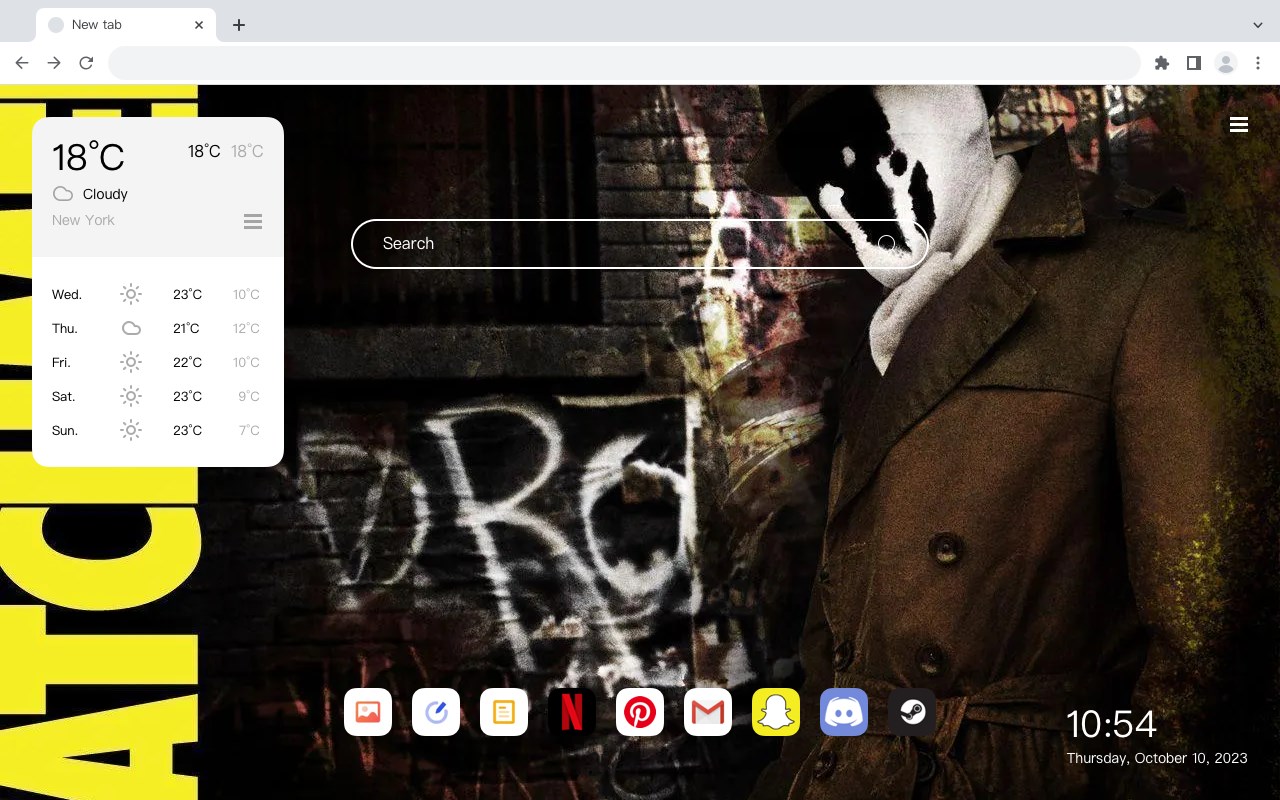Click Thursday's 21°C high temperature

point(186,328)
